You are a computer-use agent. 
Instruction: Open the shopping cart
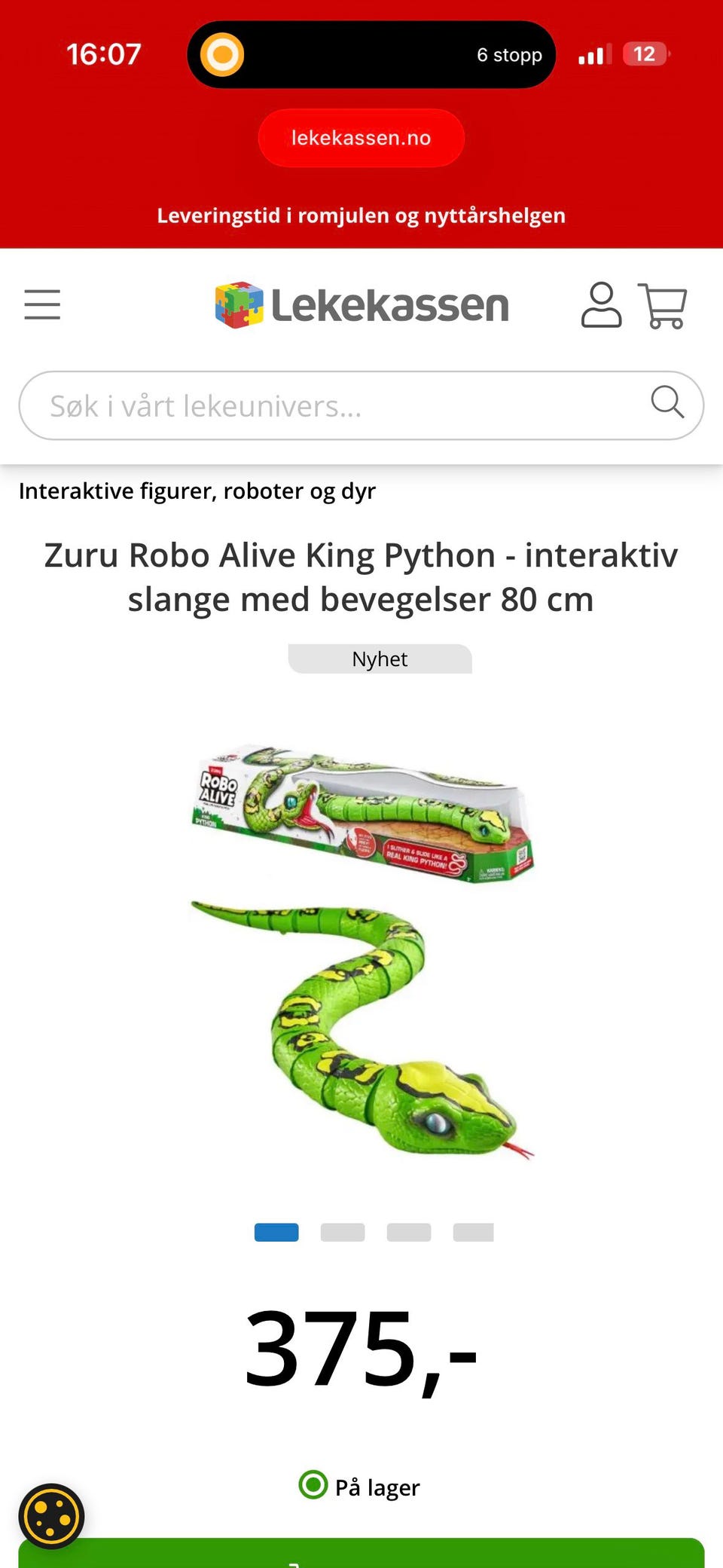coord(662,305)
